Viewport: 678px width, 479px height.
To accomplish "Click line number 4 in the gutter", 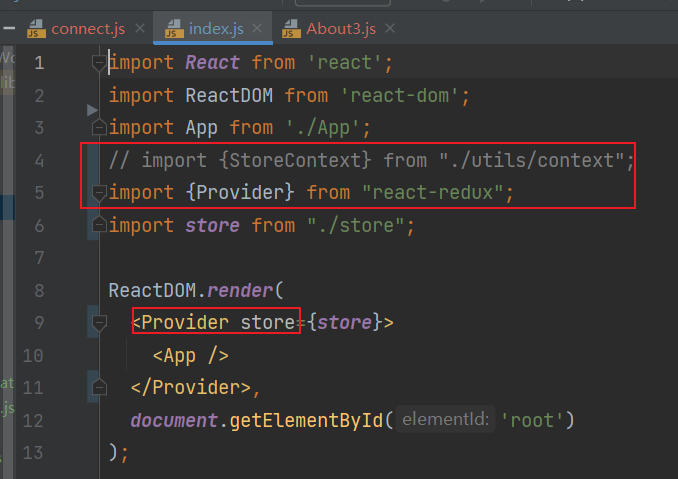I will tap(39, 161).
